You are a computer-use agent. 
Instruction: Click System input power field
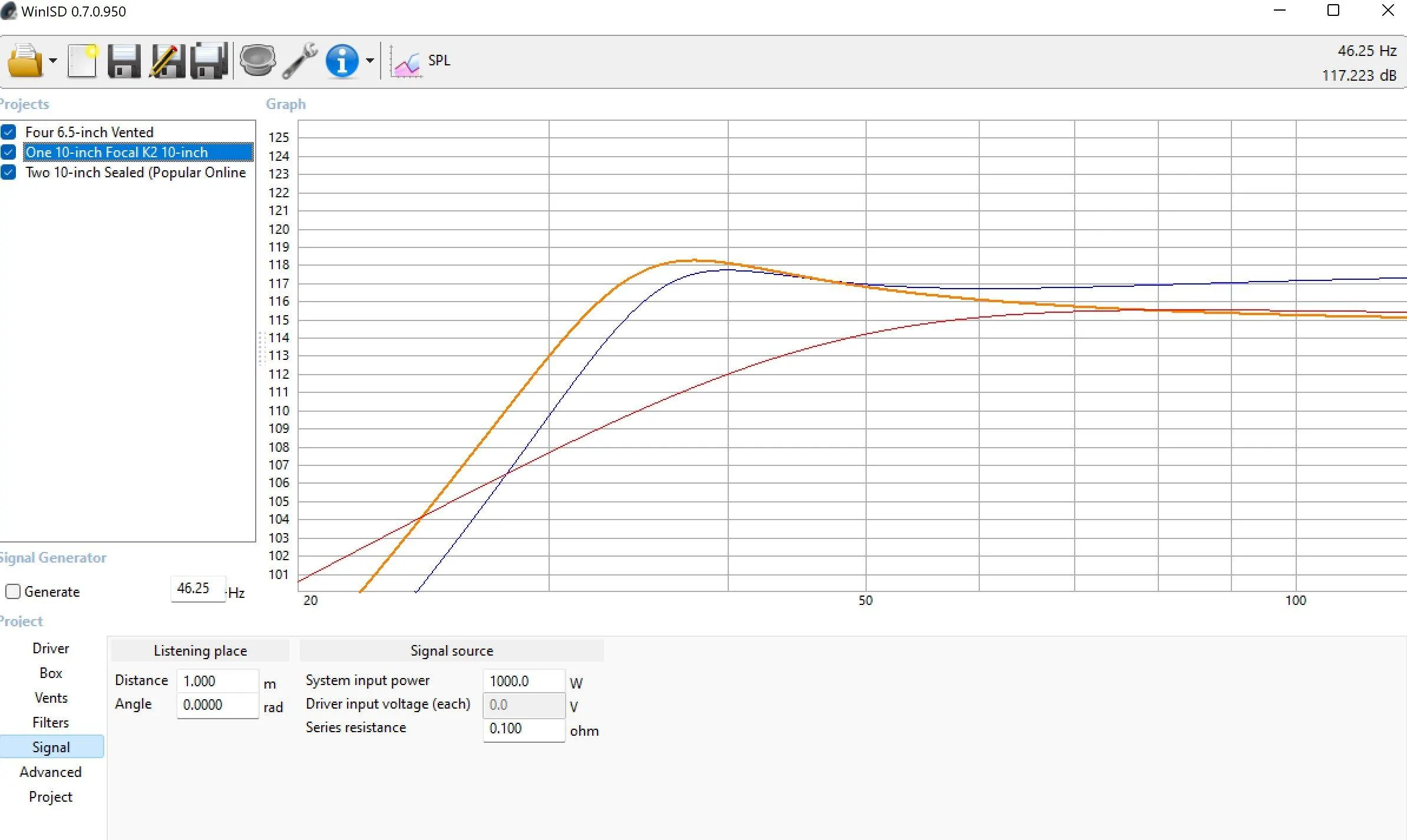pyautogui.click(x=524, y=681)
